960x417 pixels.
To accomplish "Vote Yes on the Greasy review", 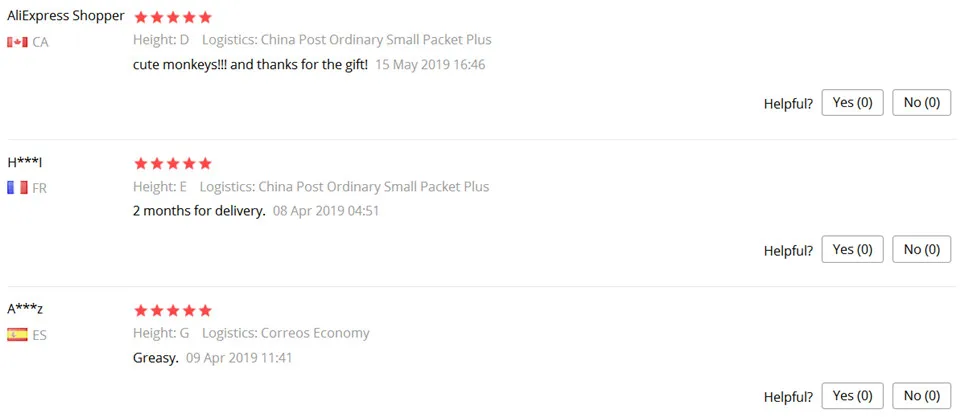I will click(x=852, y=396).
